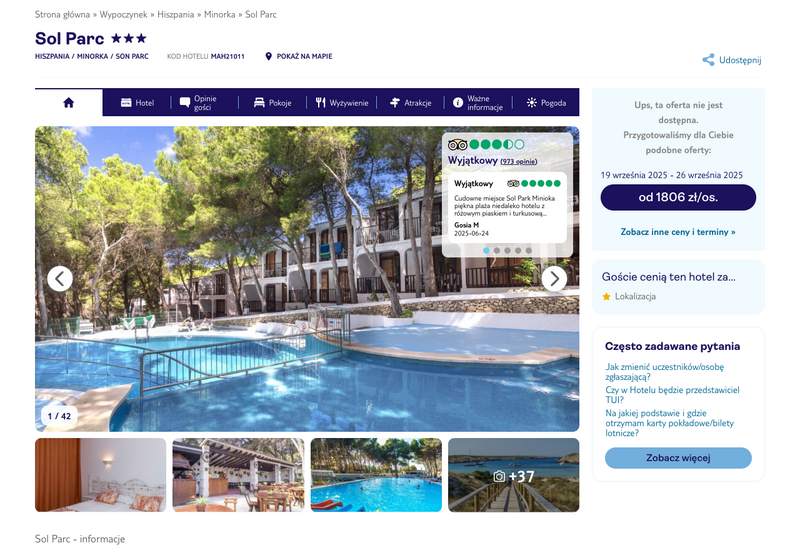
Task: Open the bedroom photo thumbnail
Action: click(x=101, y=475)
